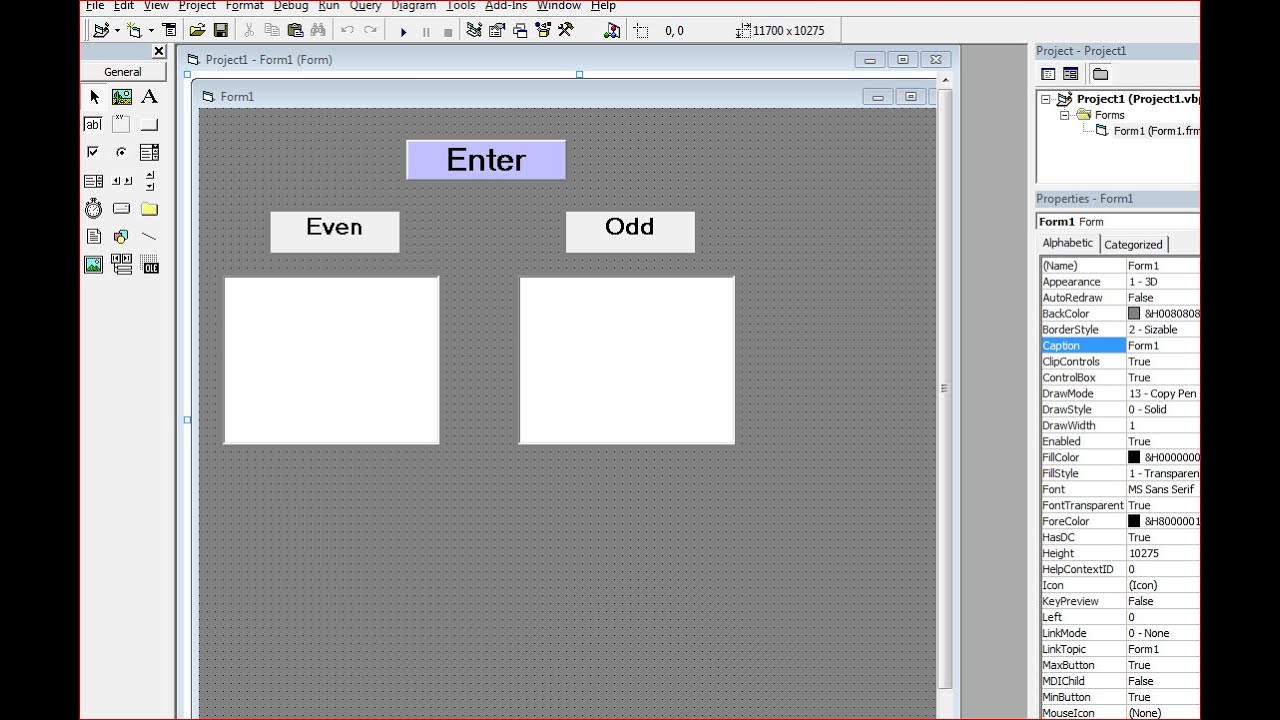
Task: Click the list box under the Even button
Action: click(331, 360)
